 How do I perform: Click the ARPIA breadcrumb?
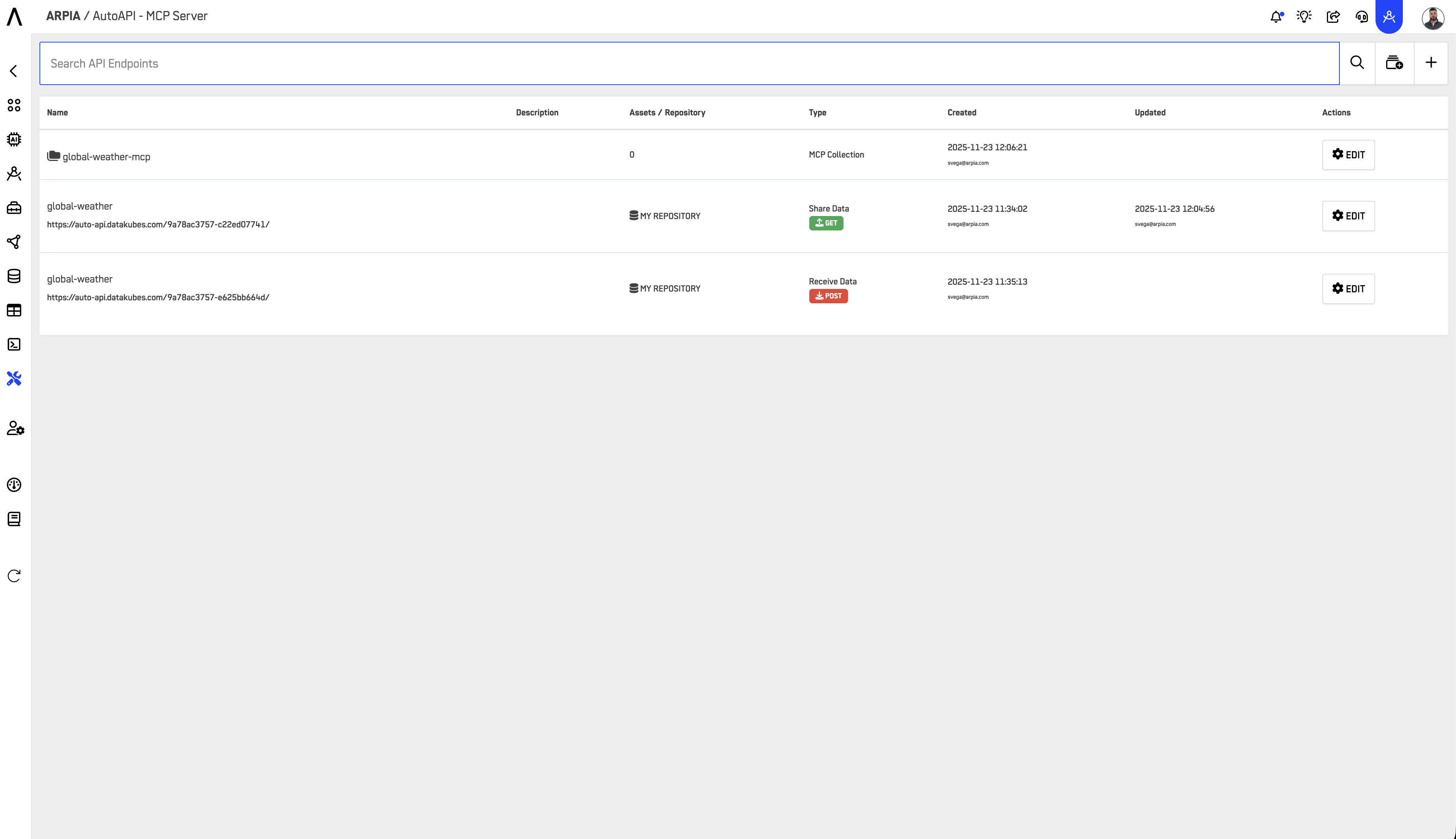pos(64,16)
